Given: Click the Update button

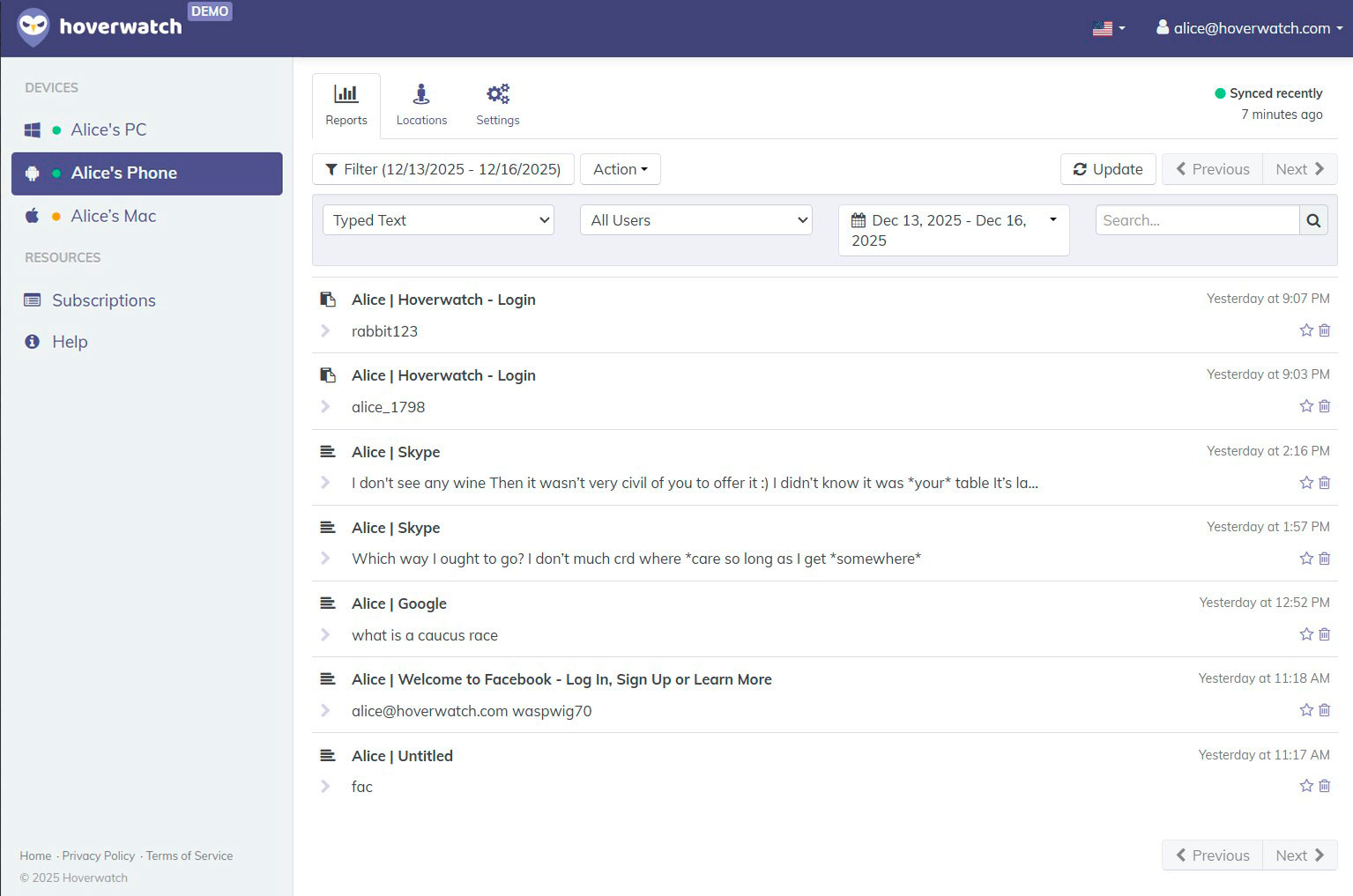Looking at the screenshot, I should pos(1108,169).
